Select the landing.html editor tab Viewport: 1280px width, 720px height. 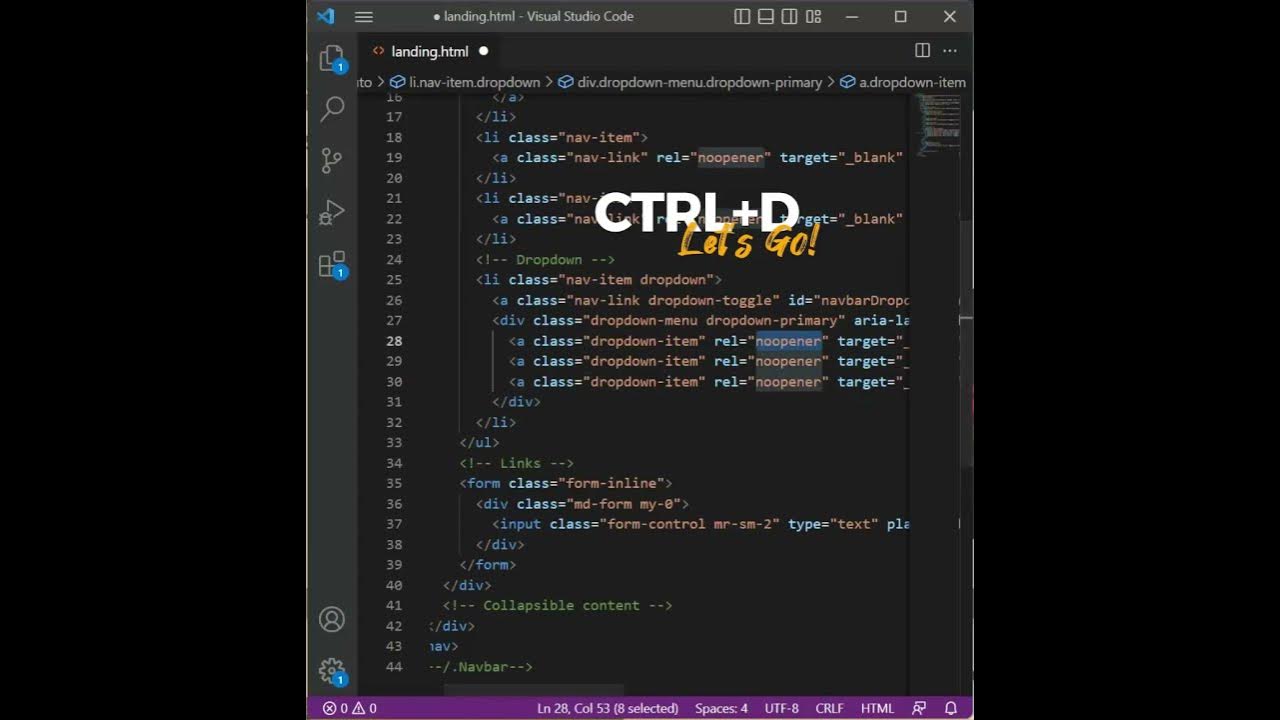(429, 51)
